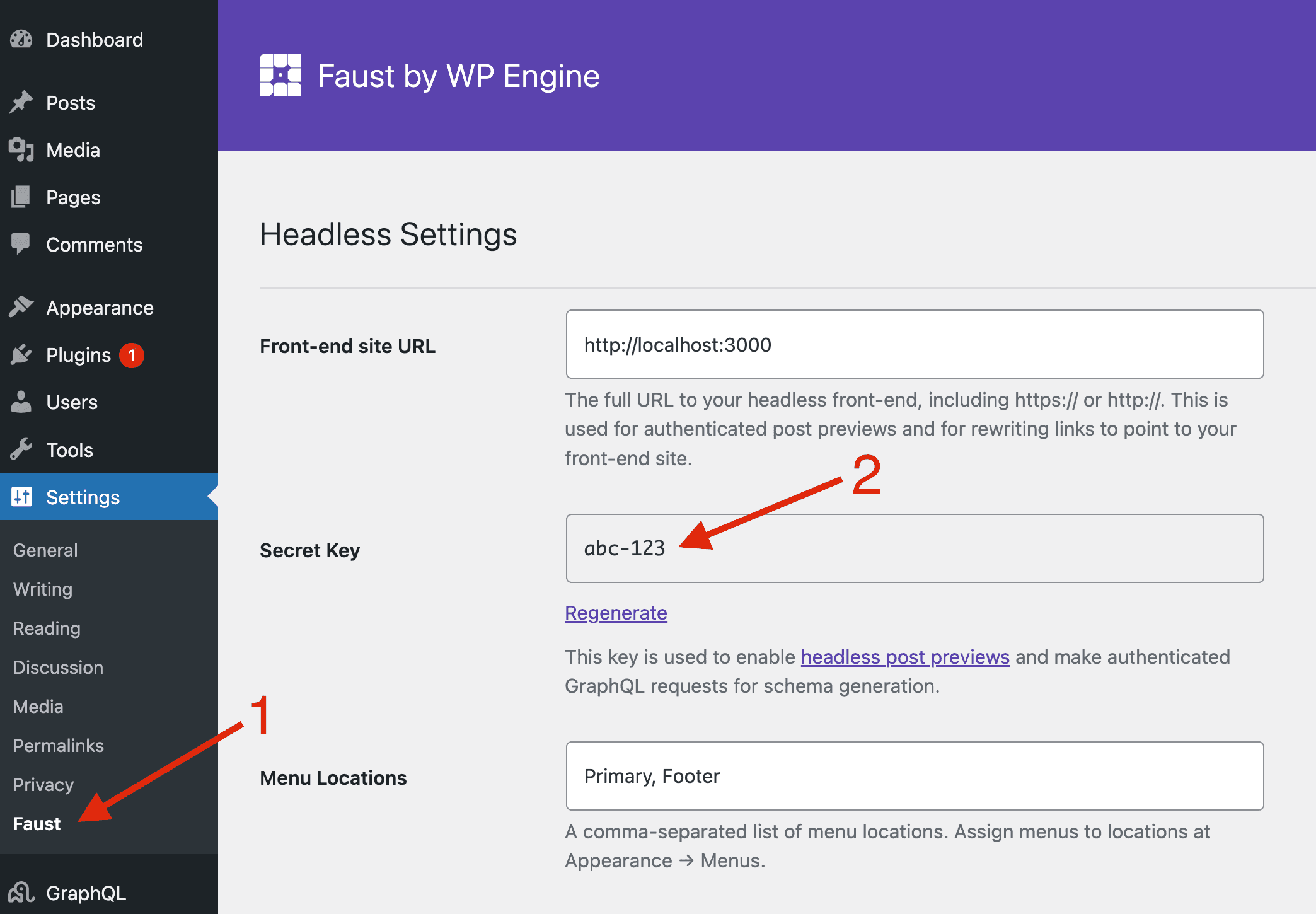The height and width of the screenshot is (914, 1316).
Task: Click the Regenerate secret key link
Action: 616,613
